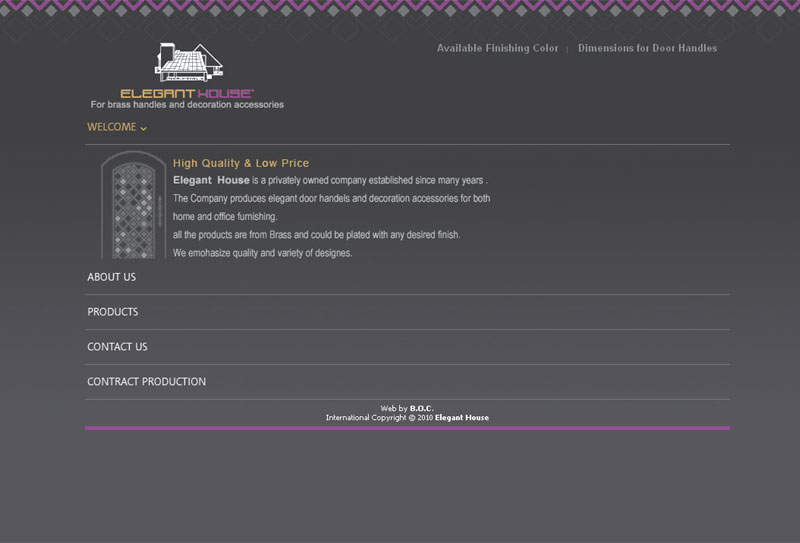Click the High Quality & Low Price heading
This screenshot has width=800, height=543.
point(241,163)
